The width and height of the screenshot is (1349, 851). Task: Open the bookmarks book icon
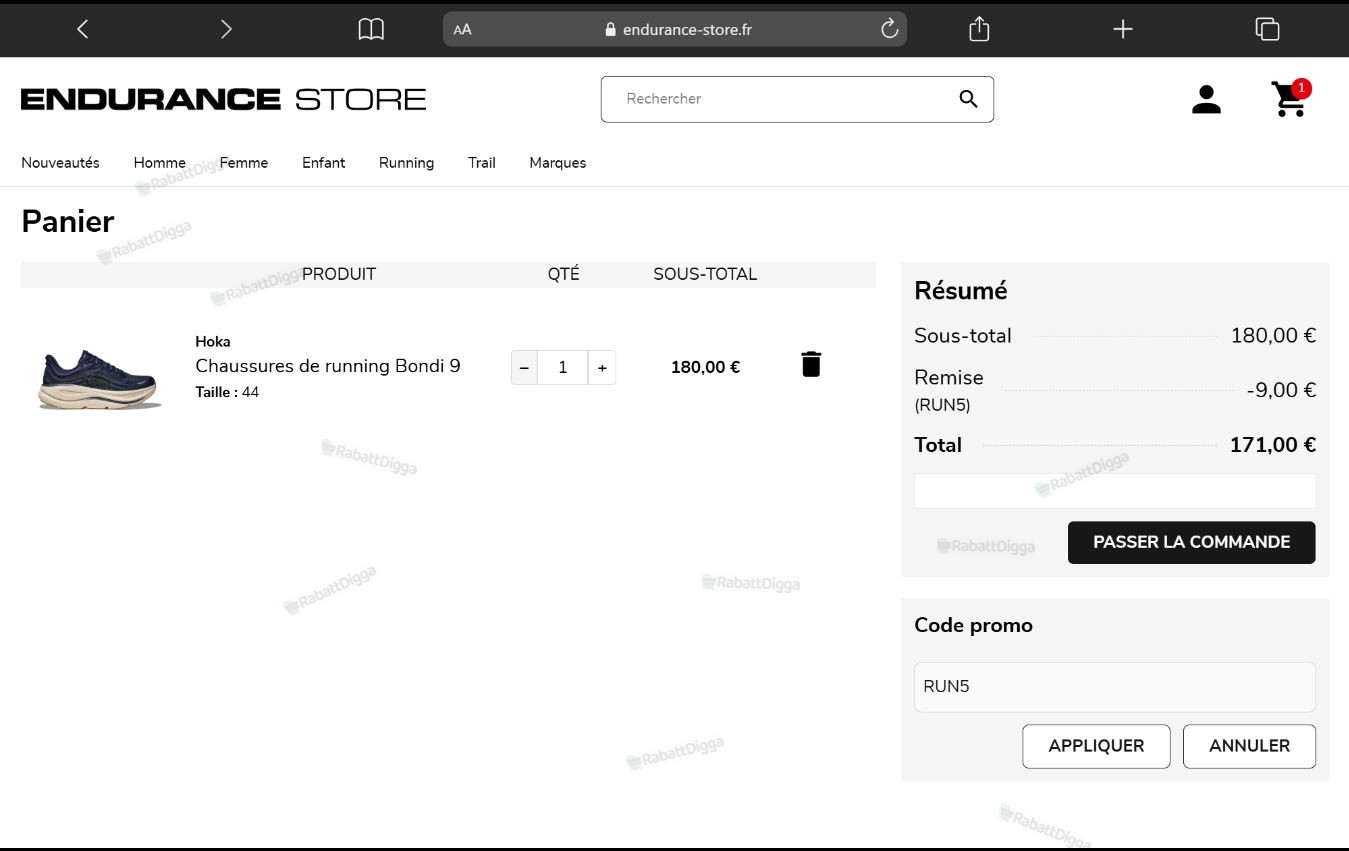371,29
